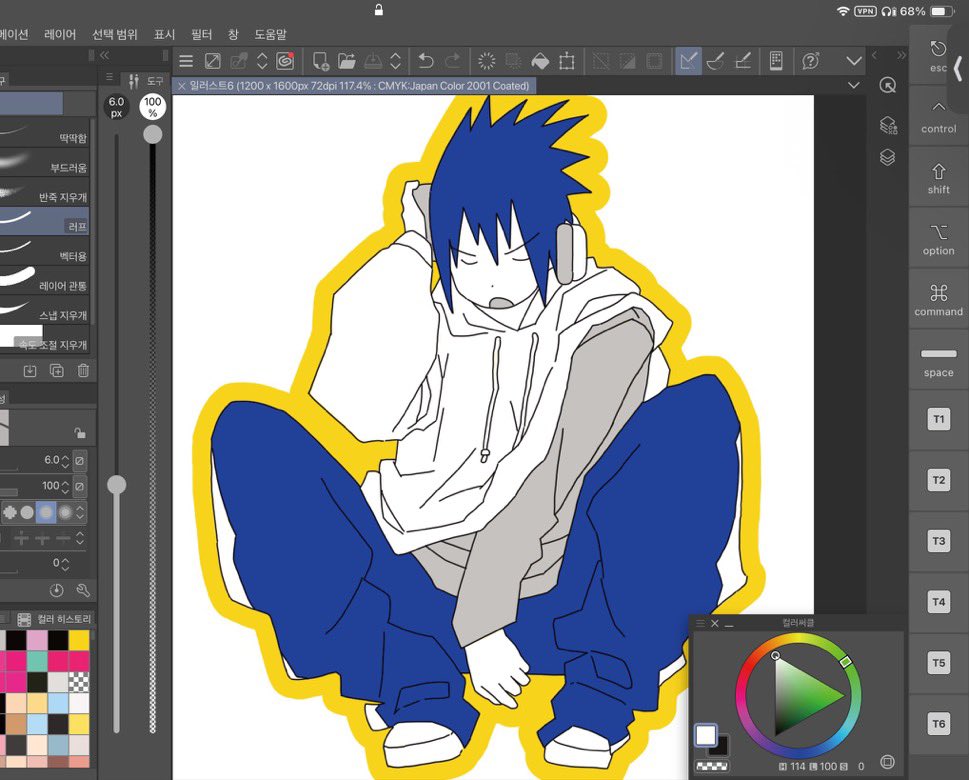Tap the esc edge keyboard key

tap(938, 56)
